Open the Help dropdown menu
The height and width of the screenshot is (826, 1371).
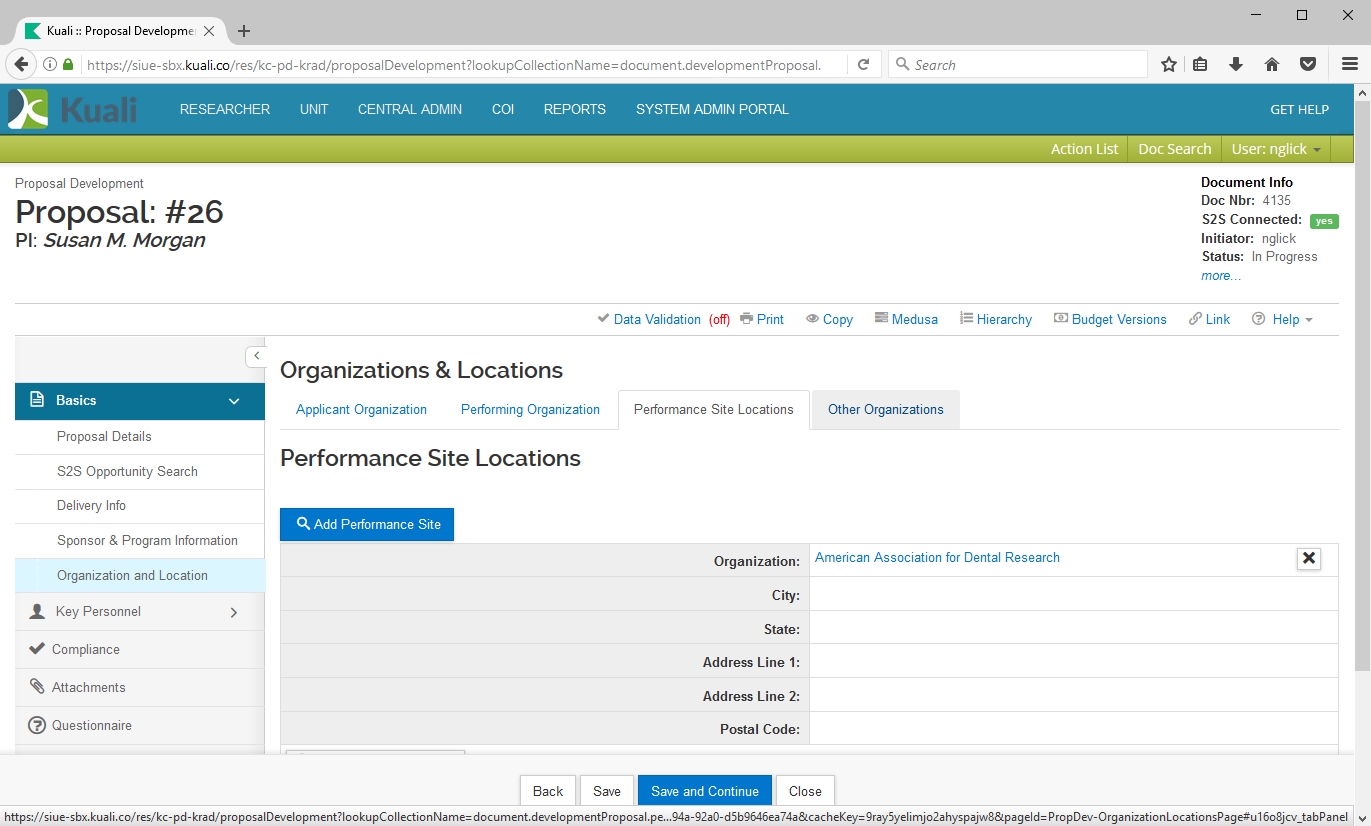tap(1283, 319)
